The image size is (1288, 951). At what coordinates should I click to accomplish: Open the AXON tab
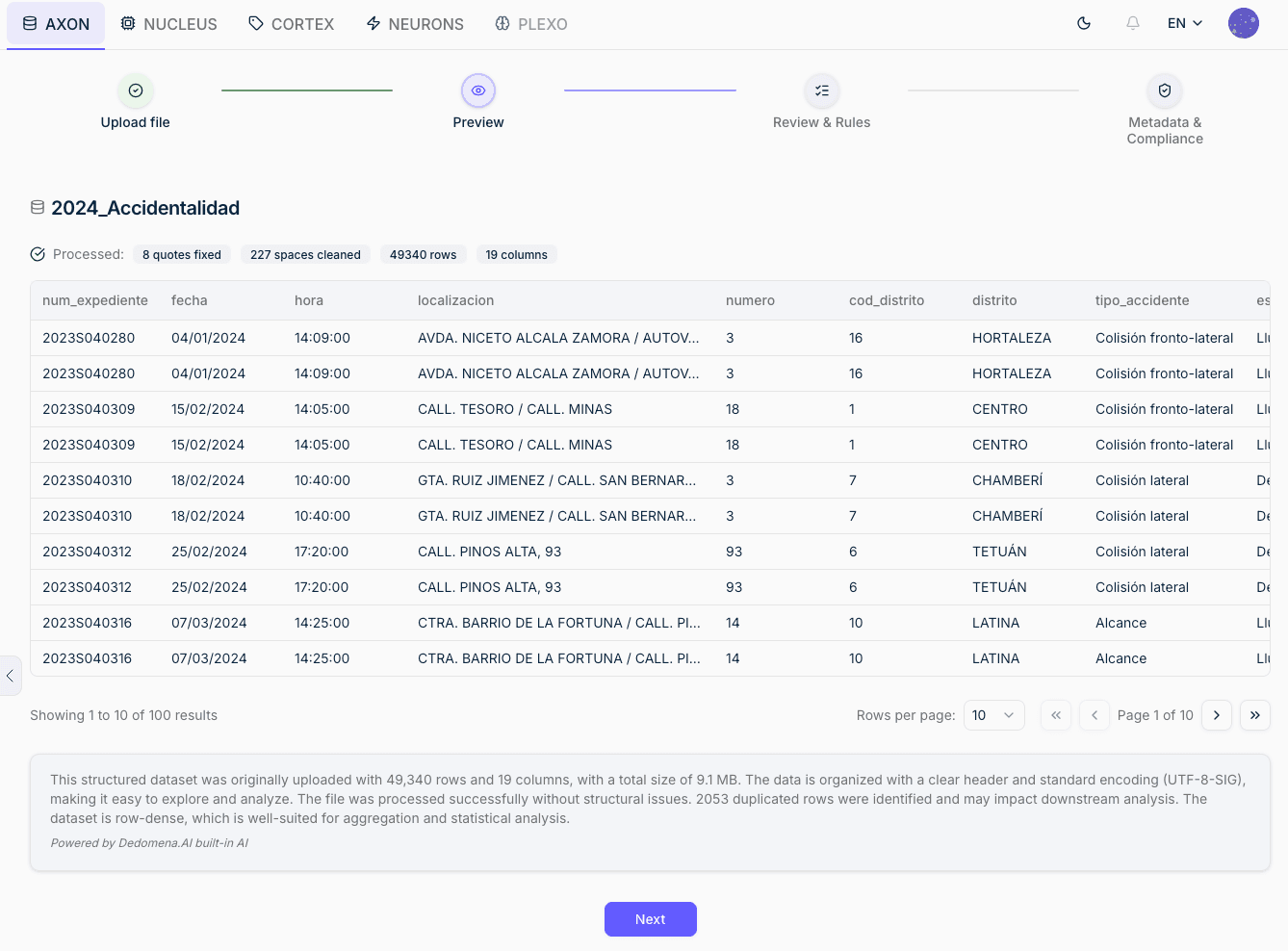pos(56,24)
